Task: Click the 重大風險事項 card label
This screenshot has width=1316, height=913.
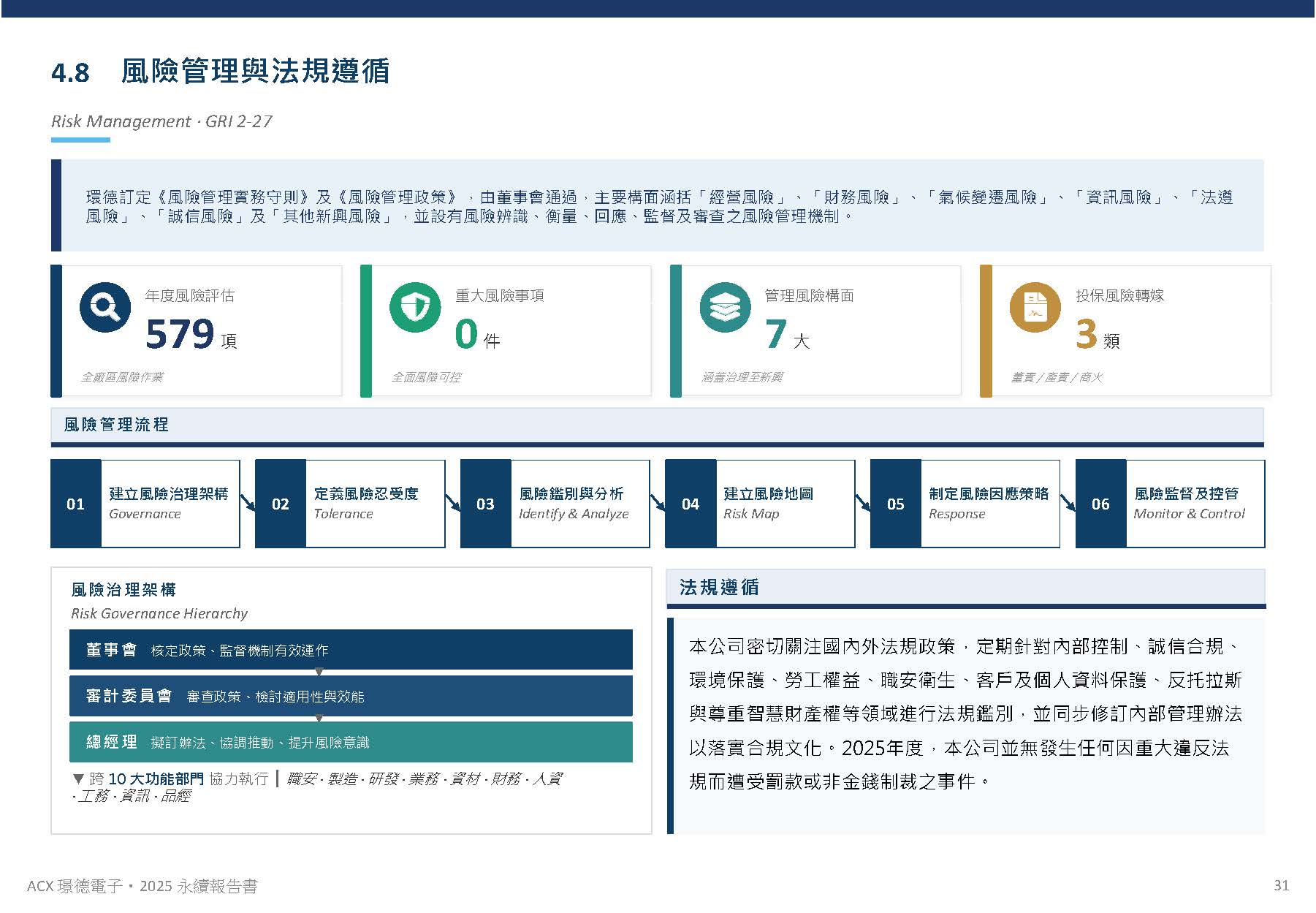Action: point(500,295)
